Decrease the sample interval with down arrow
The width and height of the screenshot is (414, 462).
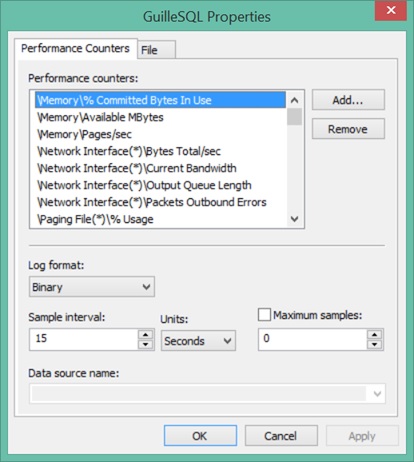pos(145,344)
